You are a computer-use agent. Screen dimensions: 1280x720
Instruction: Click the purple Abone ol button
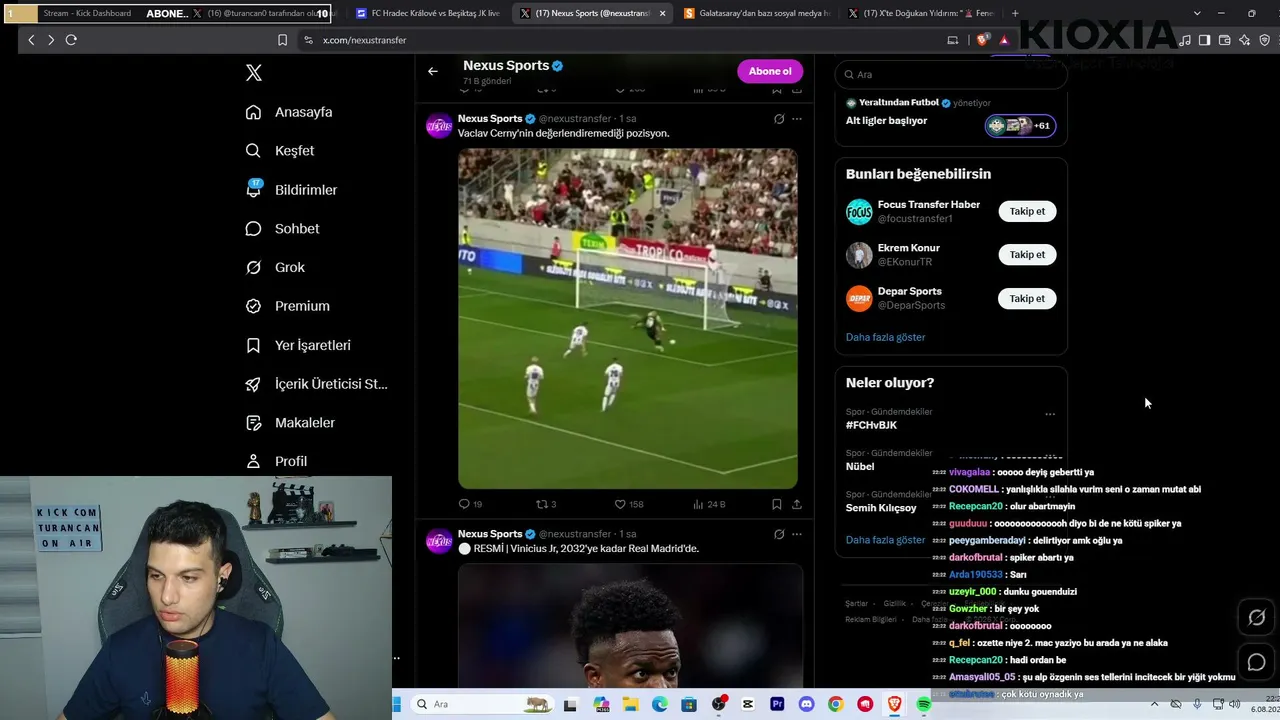click(x=770, y=71)
